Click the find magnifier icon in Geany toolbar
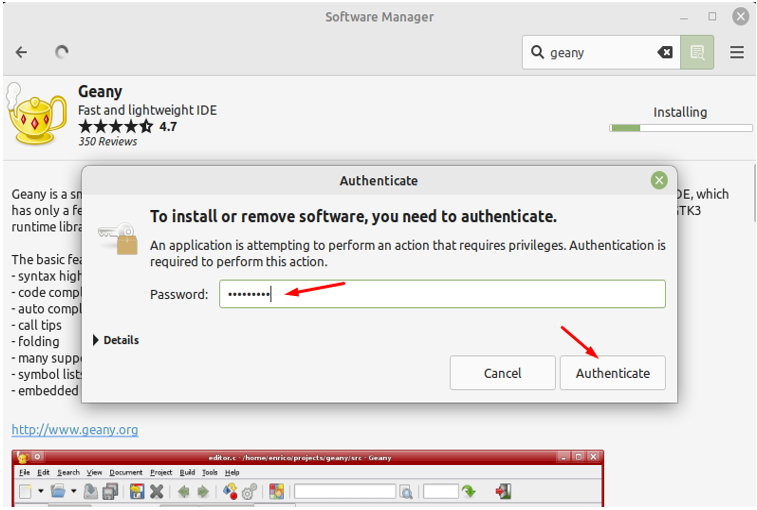Screen dimensions: 757x510 [407, 492]
